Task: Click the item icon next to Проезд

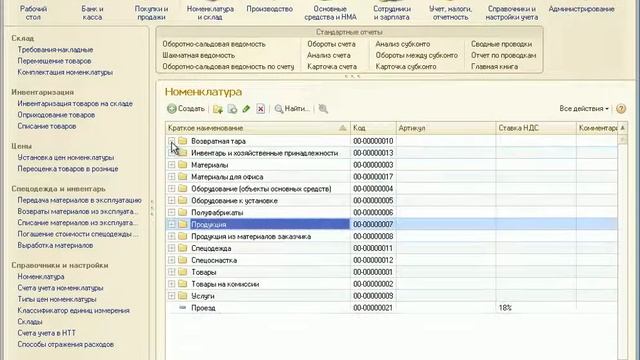Action: pos(182,307)
